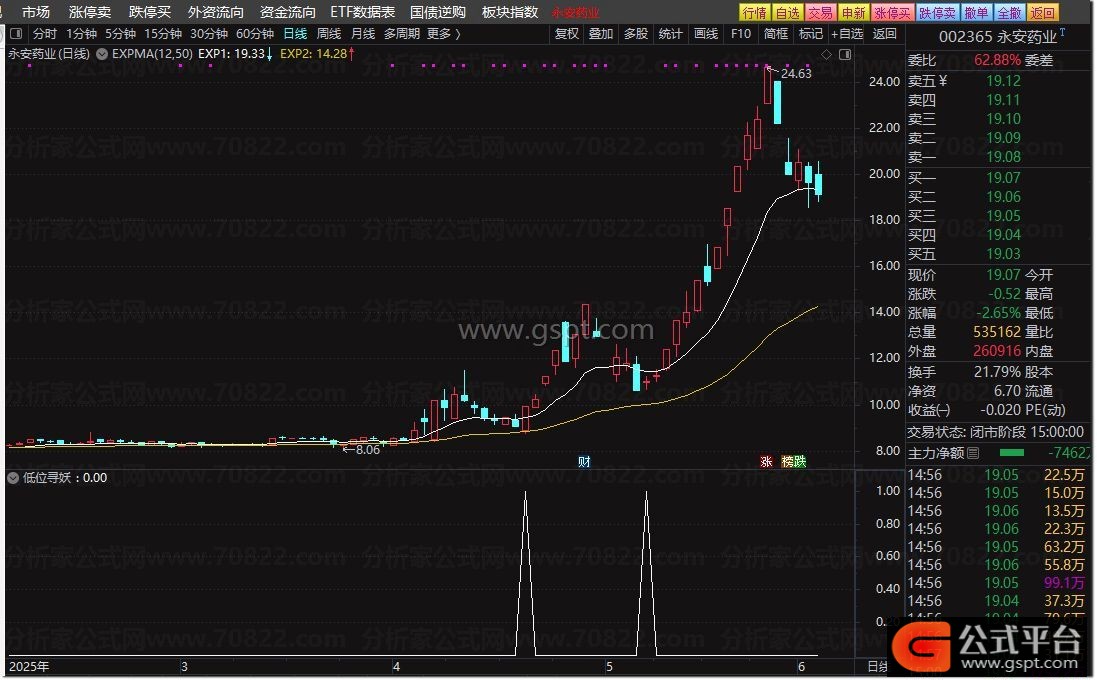Image resolution: width=1097 pixels, height=680 pixels.
Task: Click the T icon beside 永安药业 title
Action: tap(1063, 32)
